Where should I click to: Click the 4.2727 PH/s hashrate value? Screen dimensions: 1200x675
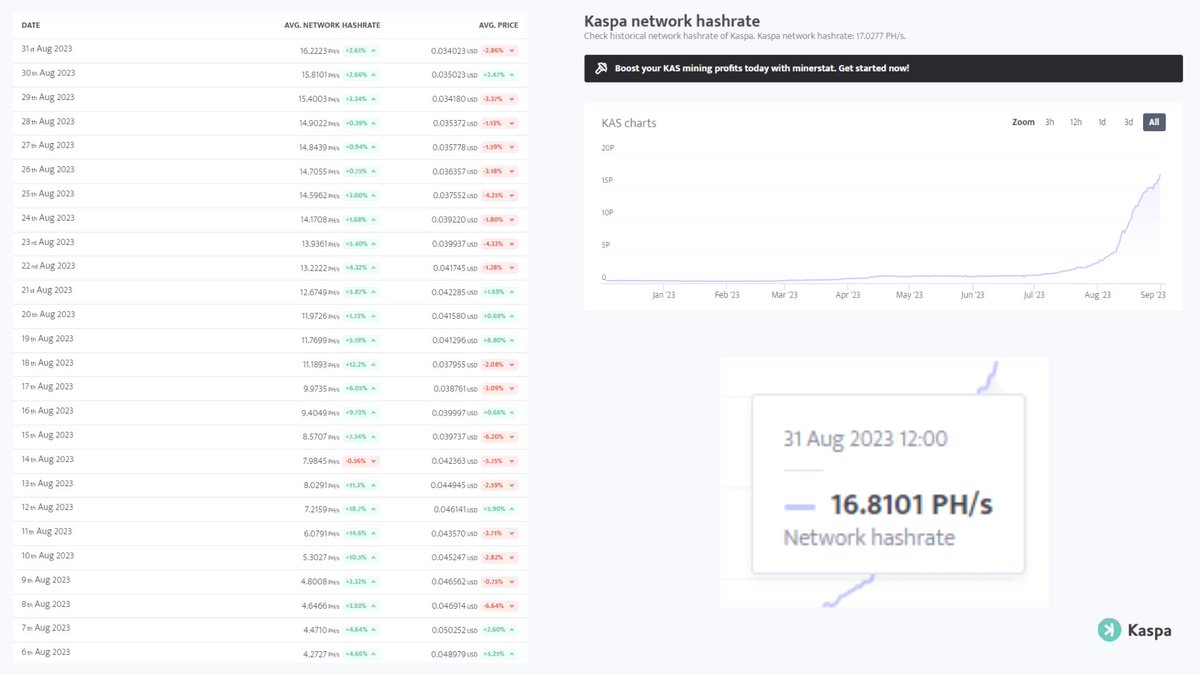point(321,654)
